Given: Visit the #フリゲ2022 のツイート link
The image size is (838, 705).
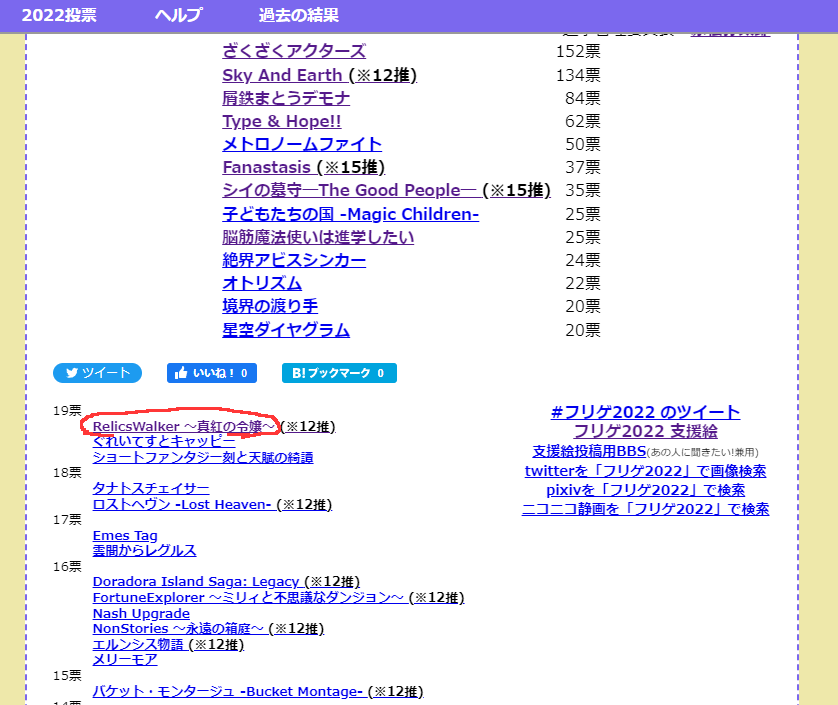Looking at the screenshot, I should coord(645,412).
